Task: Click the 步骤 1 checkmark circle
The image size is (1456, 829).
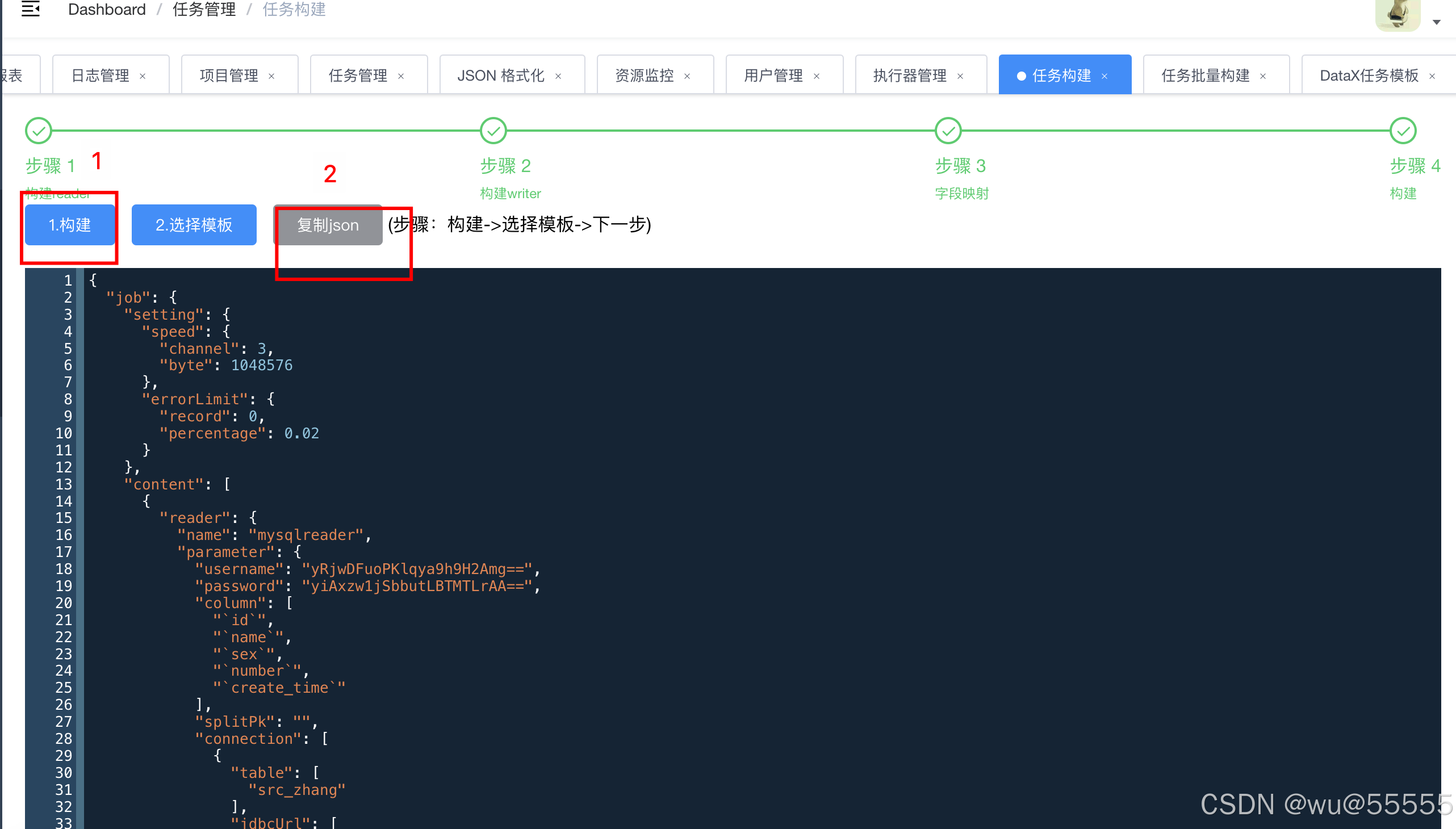Action: pyautogui.click(x=39, y=131)
